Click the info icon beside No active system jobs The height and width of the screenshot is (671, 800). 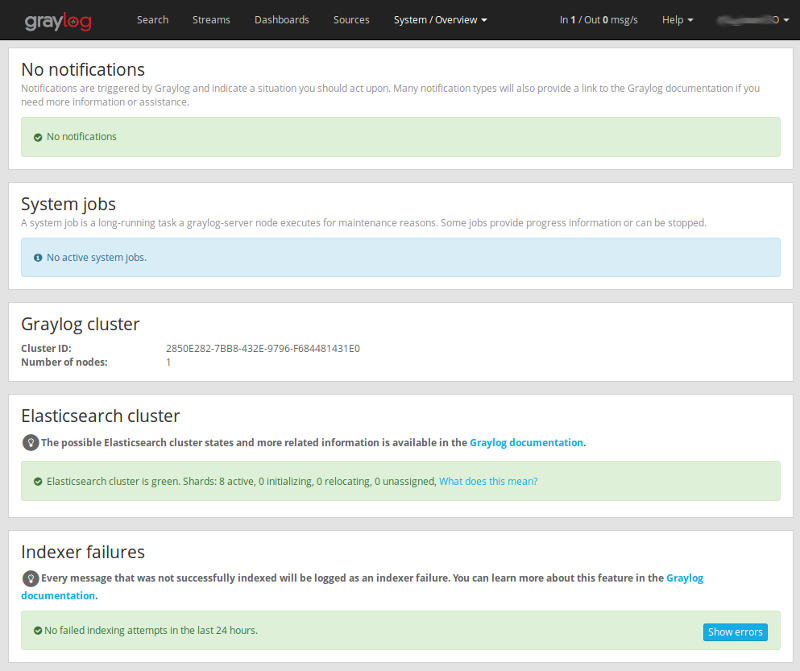click(38, 258)
